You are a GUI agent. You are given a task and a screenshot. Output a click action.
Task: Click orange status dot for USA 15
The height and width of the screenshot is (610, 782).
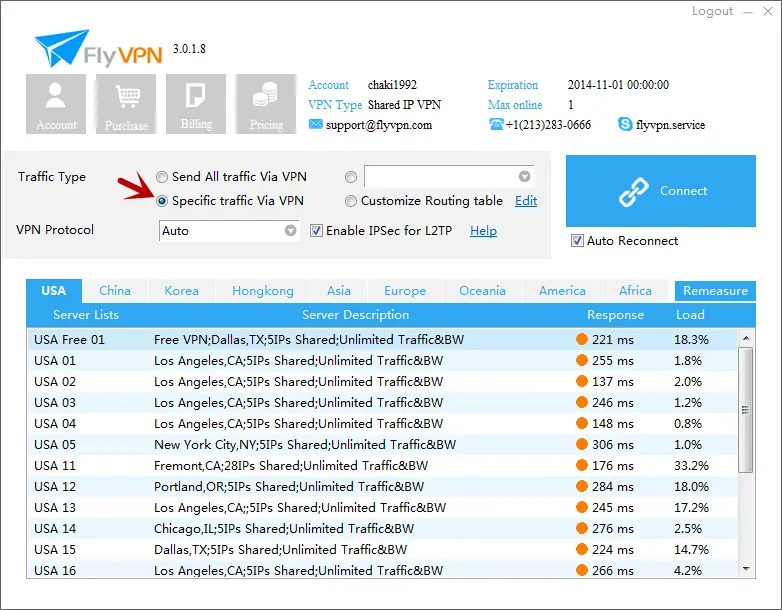pos(582,549)
